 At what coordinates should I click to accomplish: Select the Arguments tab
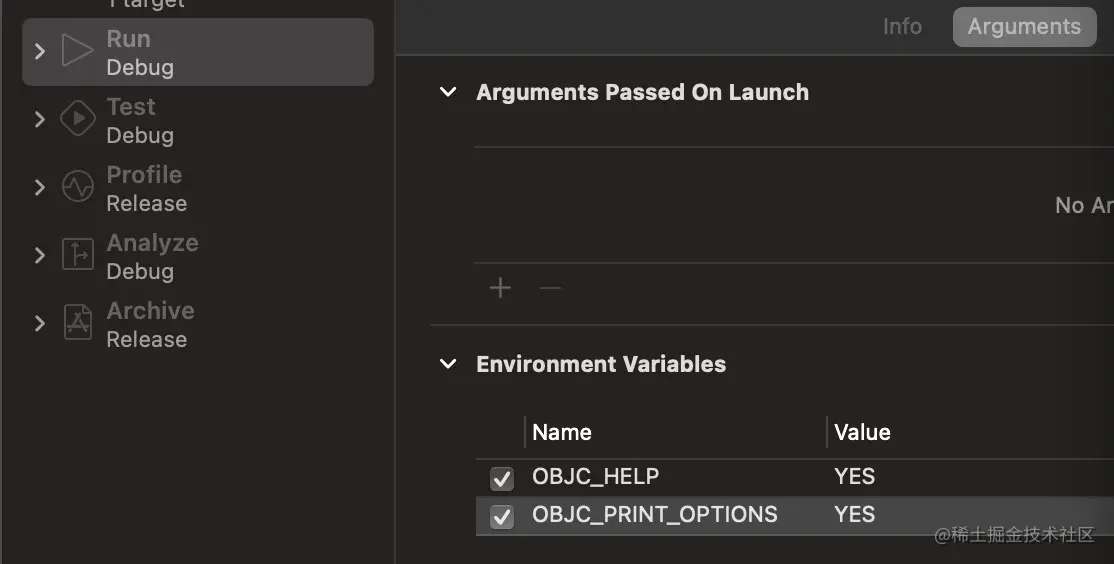click(x=1024, y=27)
